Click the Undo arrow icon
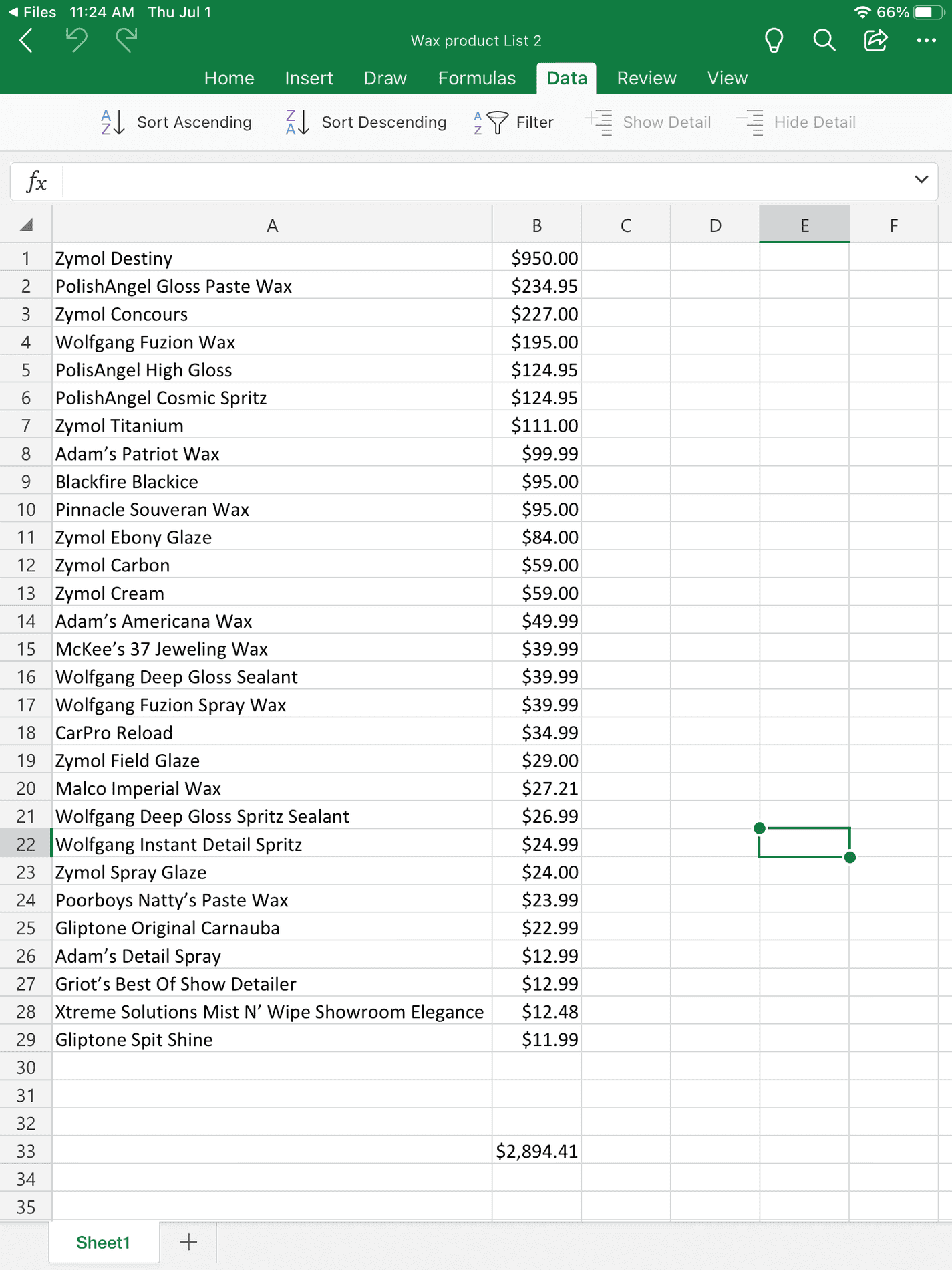Image resolution: width=952 pixels, height=1270 pixels. (x=76, y=40)
